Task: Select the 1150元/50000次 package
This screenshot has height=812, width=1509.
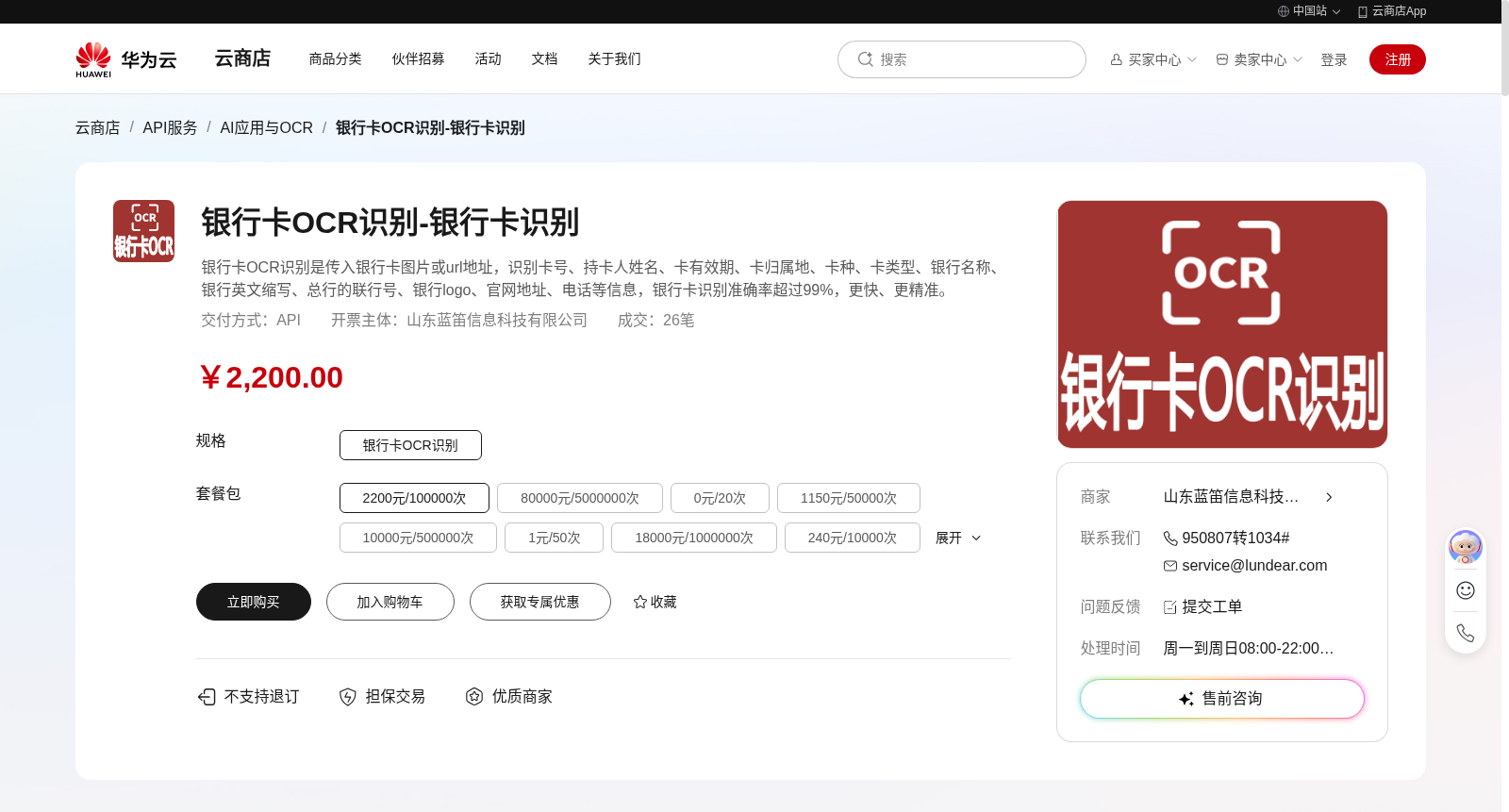Action: [849, 498]
